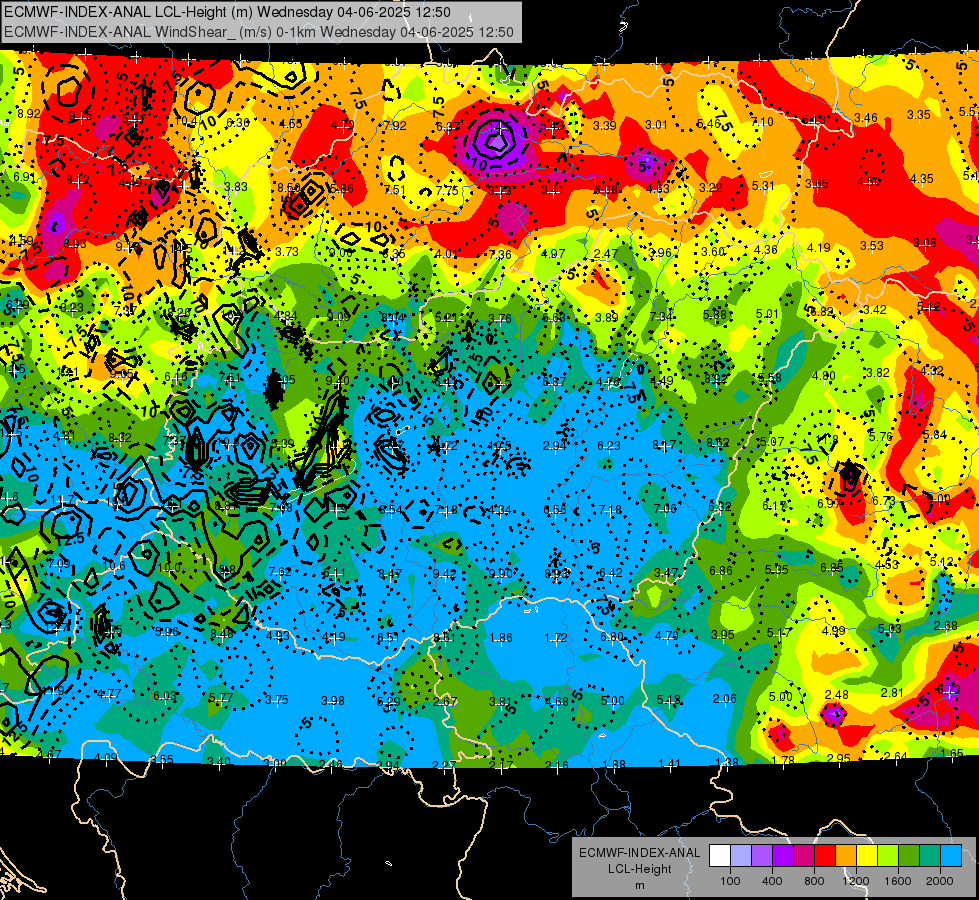Click the grid value 4.36
This screenshot has height=900, width=979.
click(766, 250)
